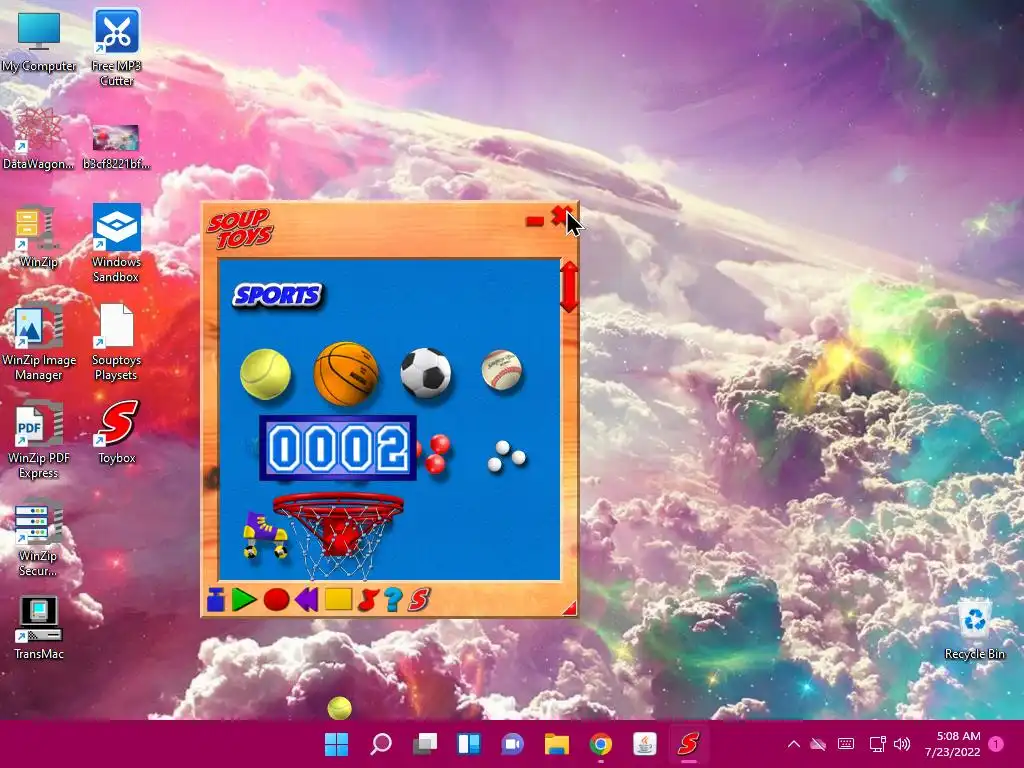
Task: Click the red S Soup Toys logo button
Action: click(419, 599)
